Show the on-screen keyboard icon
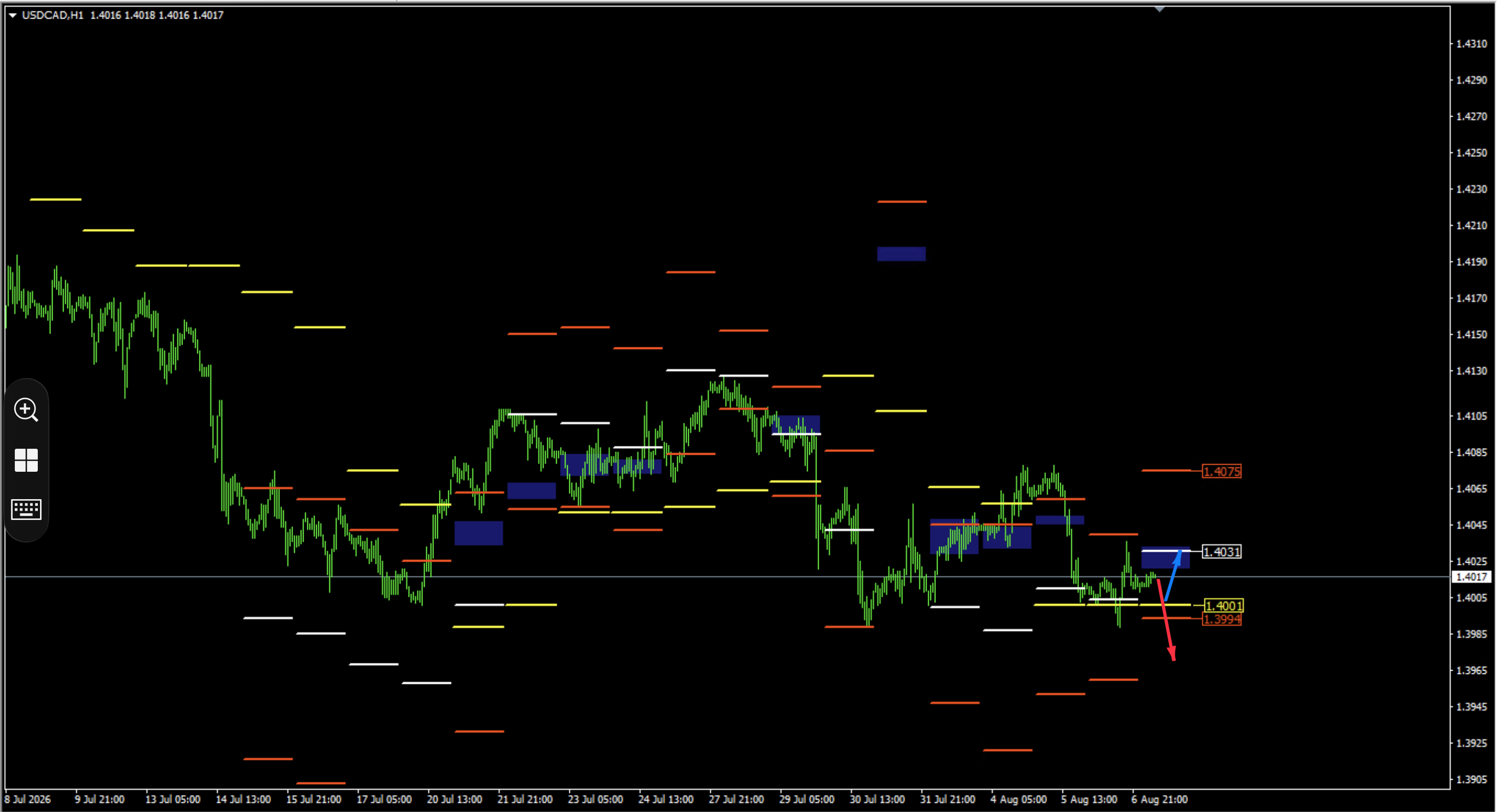1497x812 pixels. 26,509
